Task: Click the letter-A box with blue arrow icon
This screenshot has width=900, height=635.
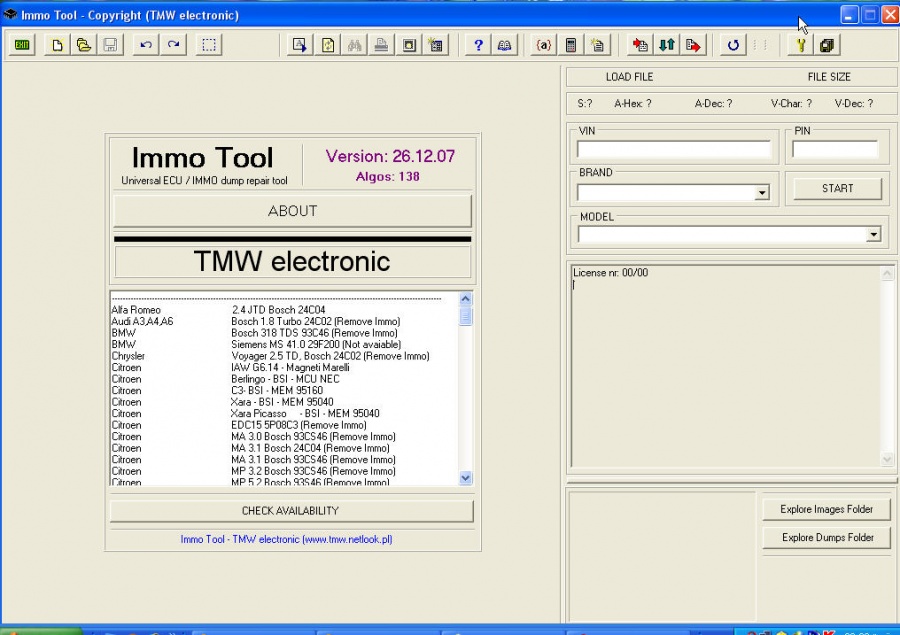Action: click(300, 45)
